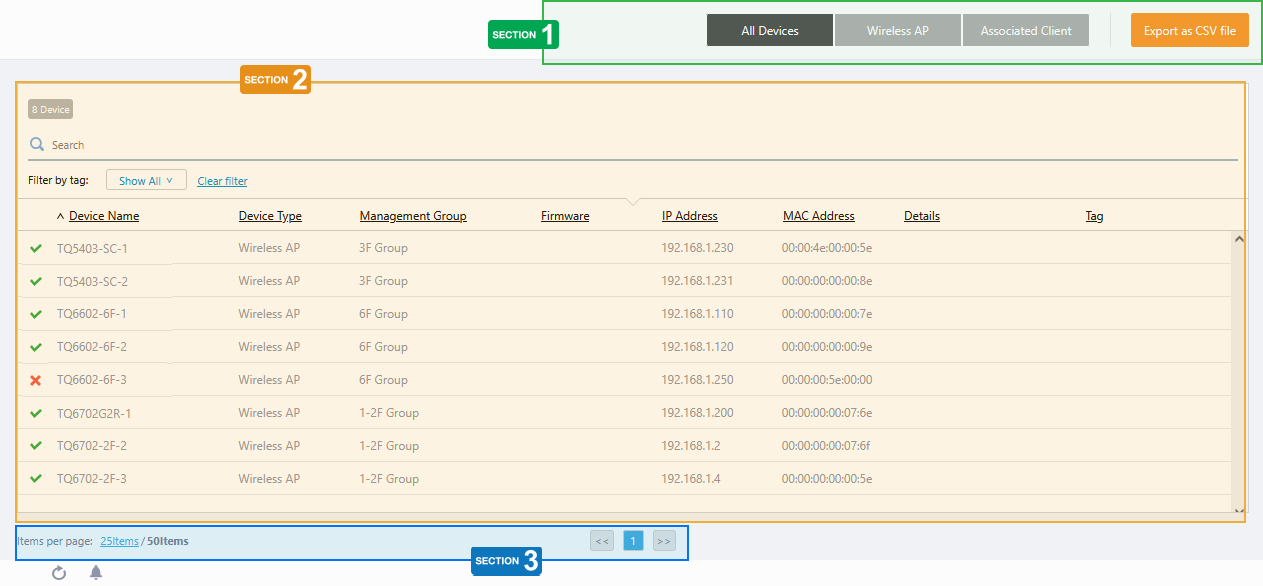
Task: Set items per page to 25Items
Action: [x=119, y=541]
